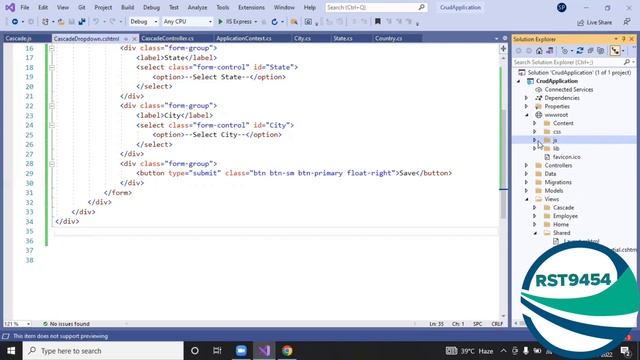Image resolution: width=640 pixels, height=360 pixels.
Task: Open the Debug configuration dropdown
Action: (x=143, y=22)
